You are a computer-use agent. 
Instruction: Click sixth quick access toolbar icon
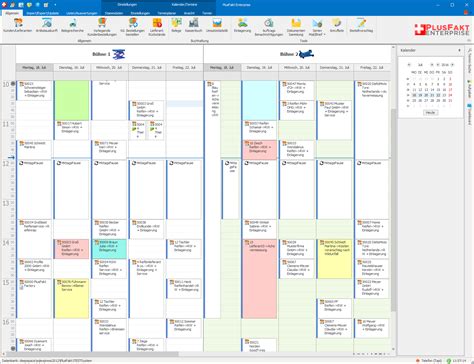point(46,5)
